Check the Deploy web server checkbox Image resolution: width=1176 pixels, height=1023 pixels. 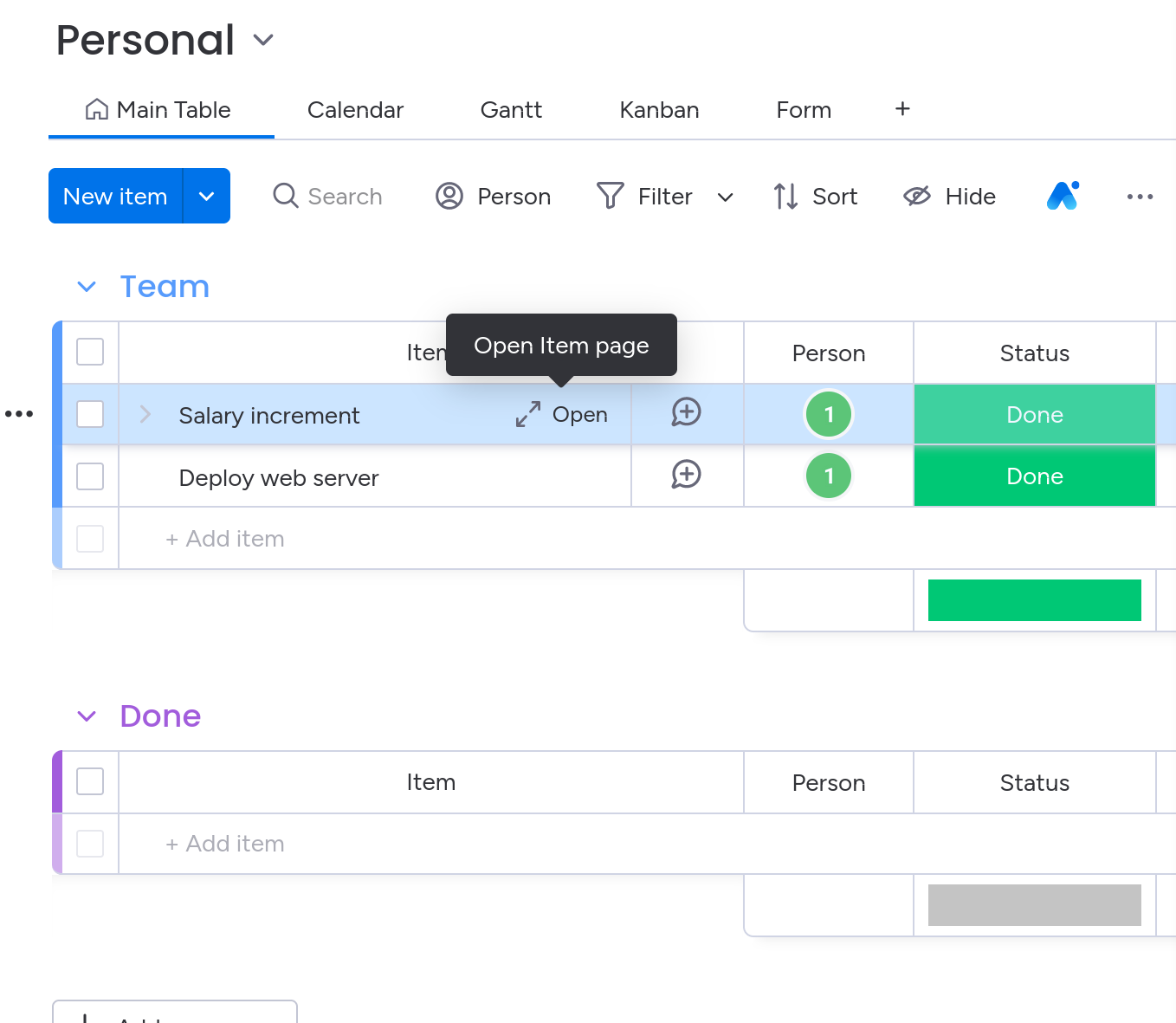[90, 476]
